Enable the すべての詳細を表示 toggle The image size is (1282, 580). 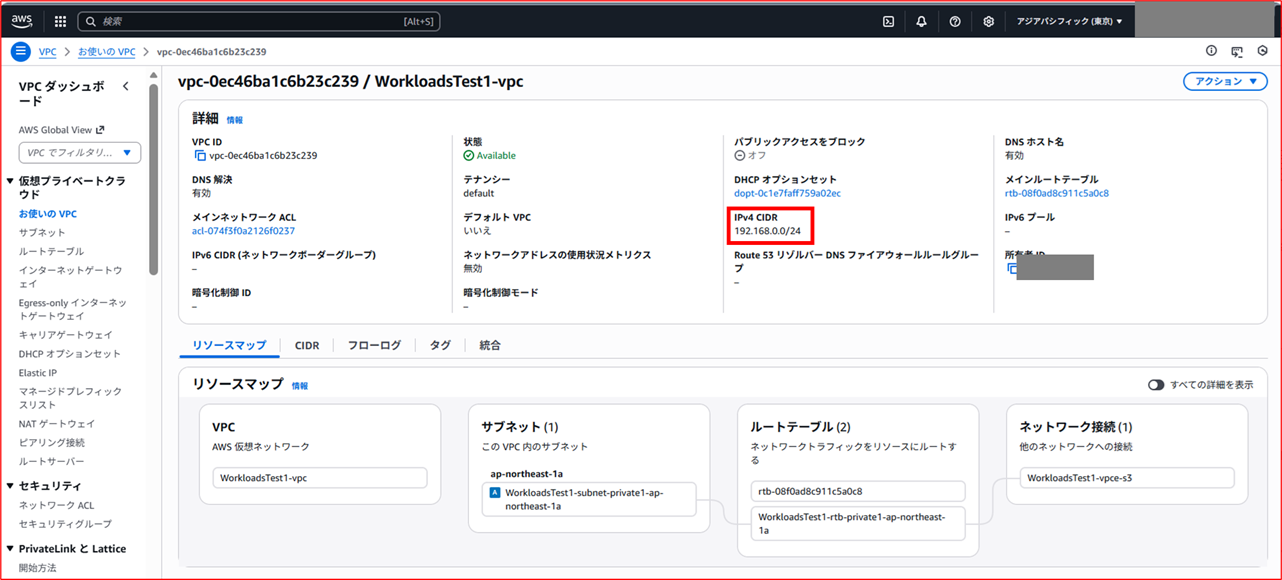tap(1156, 384)
